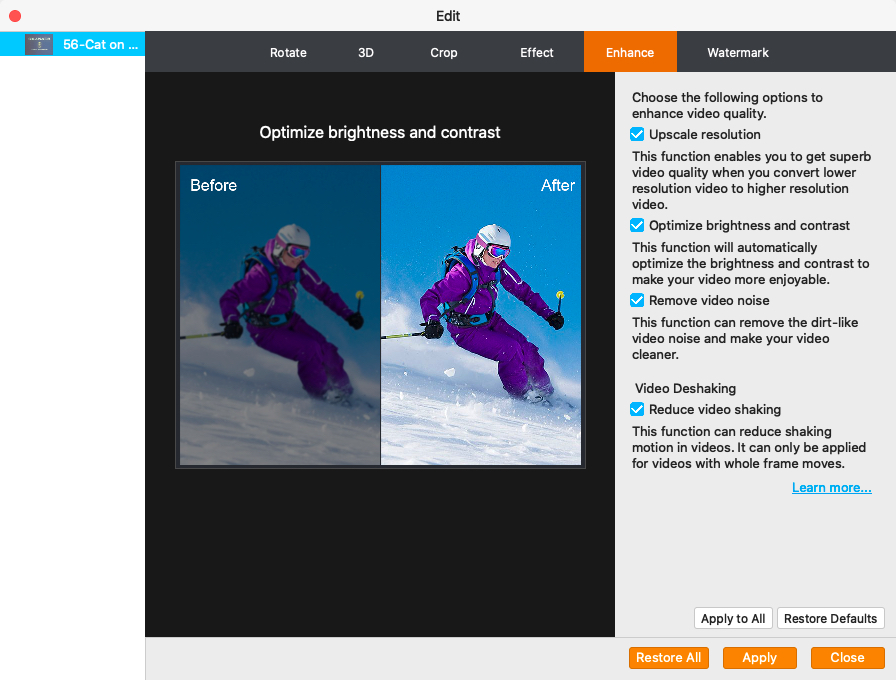Disable Remove video noise checkbox
Image resolution: width=896 pixels, height=680 pixels.
point(637,300)
